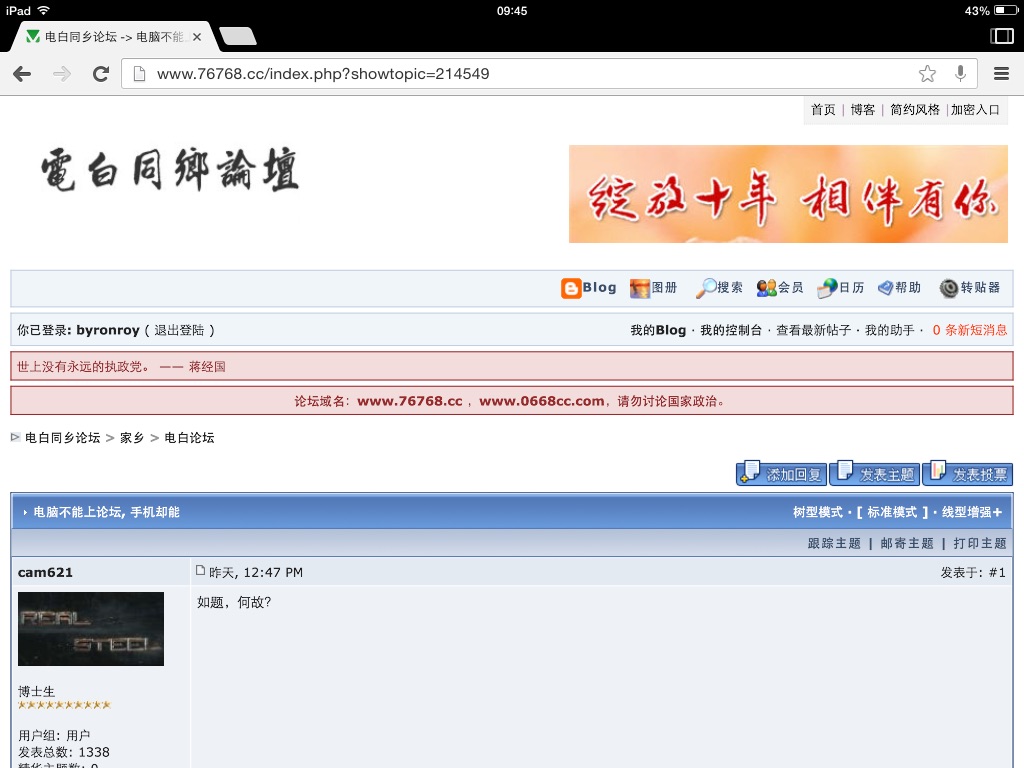Open the 搜索 search page

[x=720, y=288]
